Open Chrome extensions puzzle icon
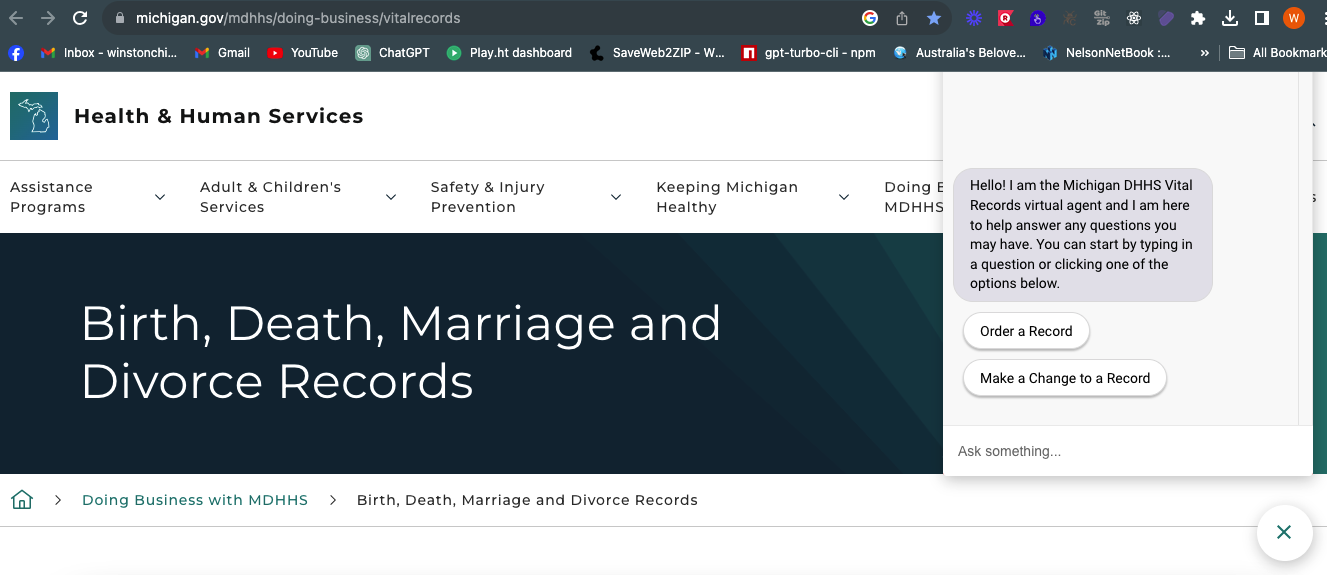1327x575 pixels. tap(1198, 18)
